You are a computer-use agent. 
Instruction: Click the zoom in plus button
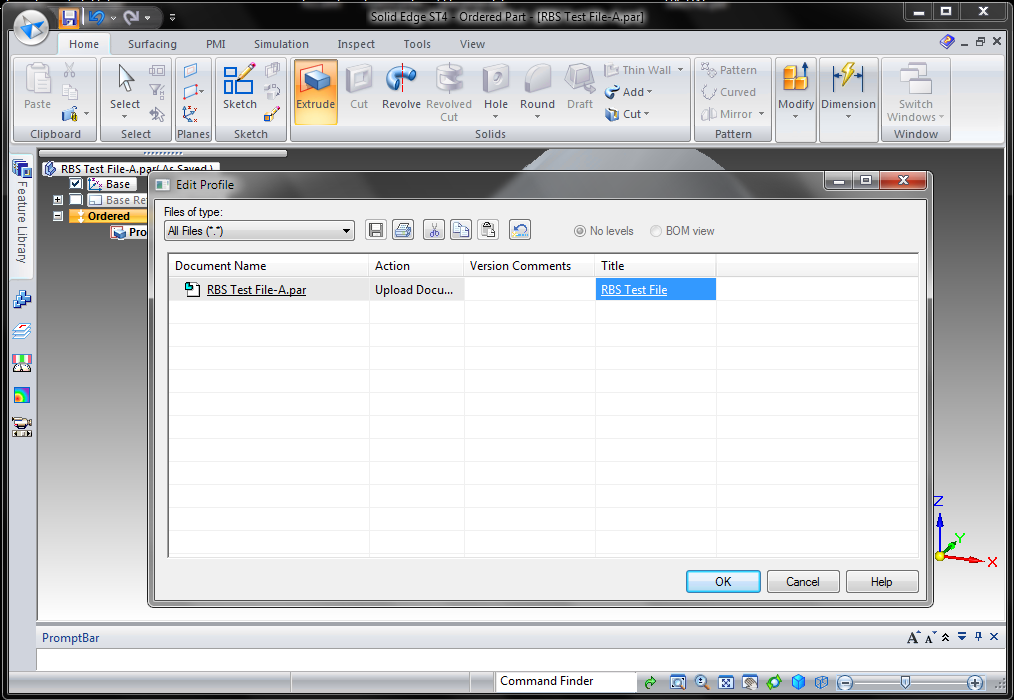[x=975, y=682]
